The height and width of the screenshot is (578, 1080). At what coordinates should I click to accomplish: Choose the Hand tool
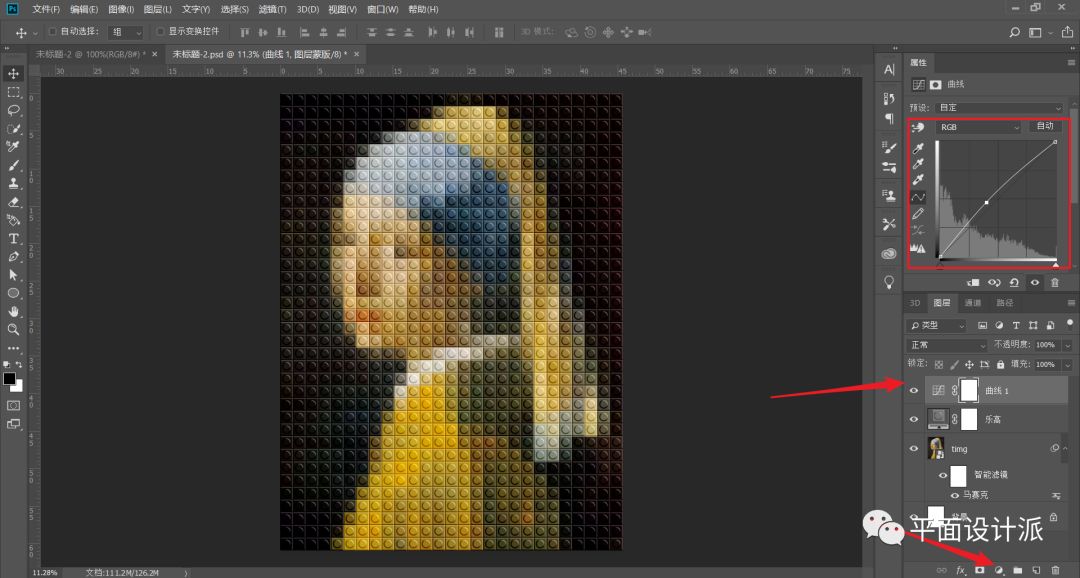pos(14,311)
